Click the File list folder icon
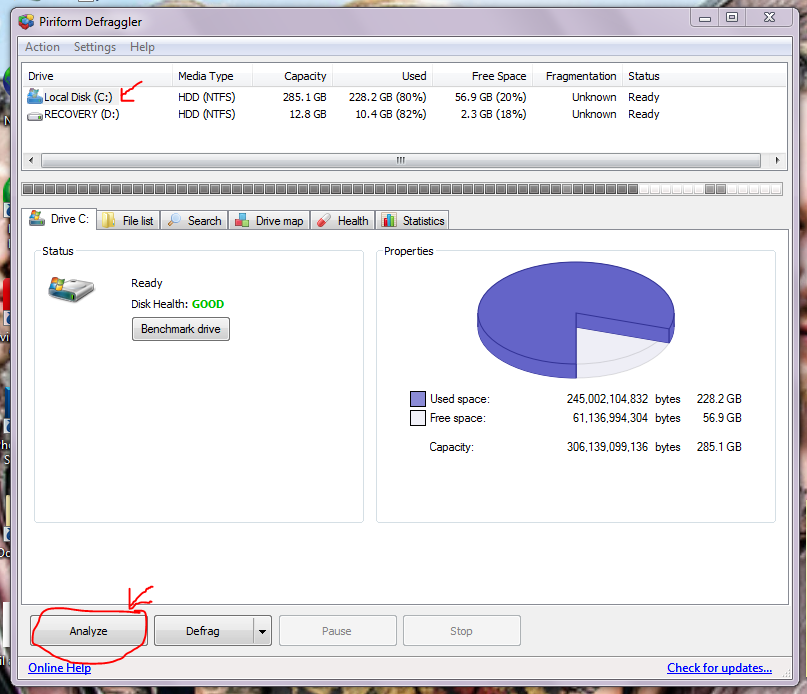This screenshot has width=807, height=694. tap(108, 220)
